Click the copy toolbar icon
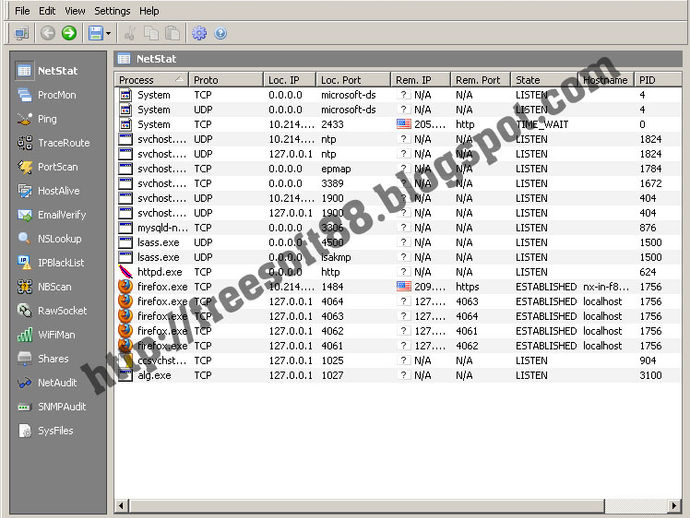The height and width of the screenshot is (518, 690). 151,33
